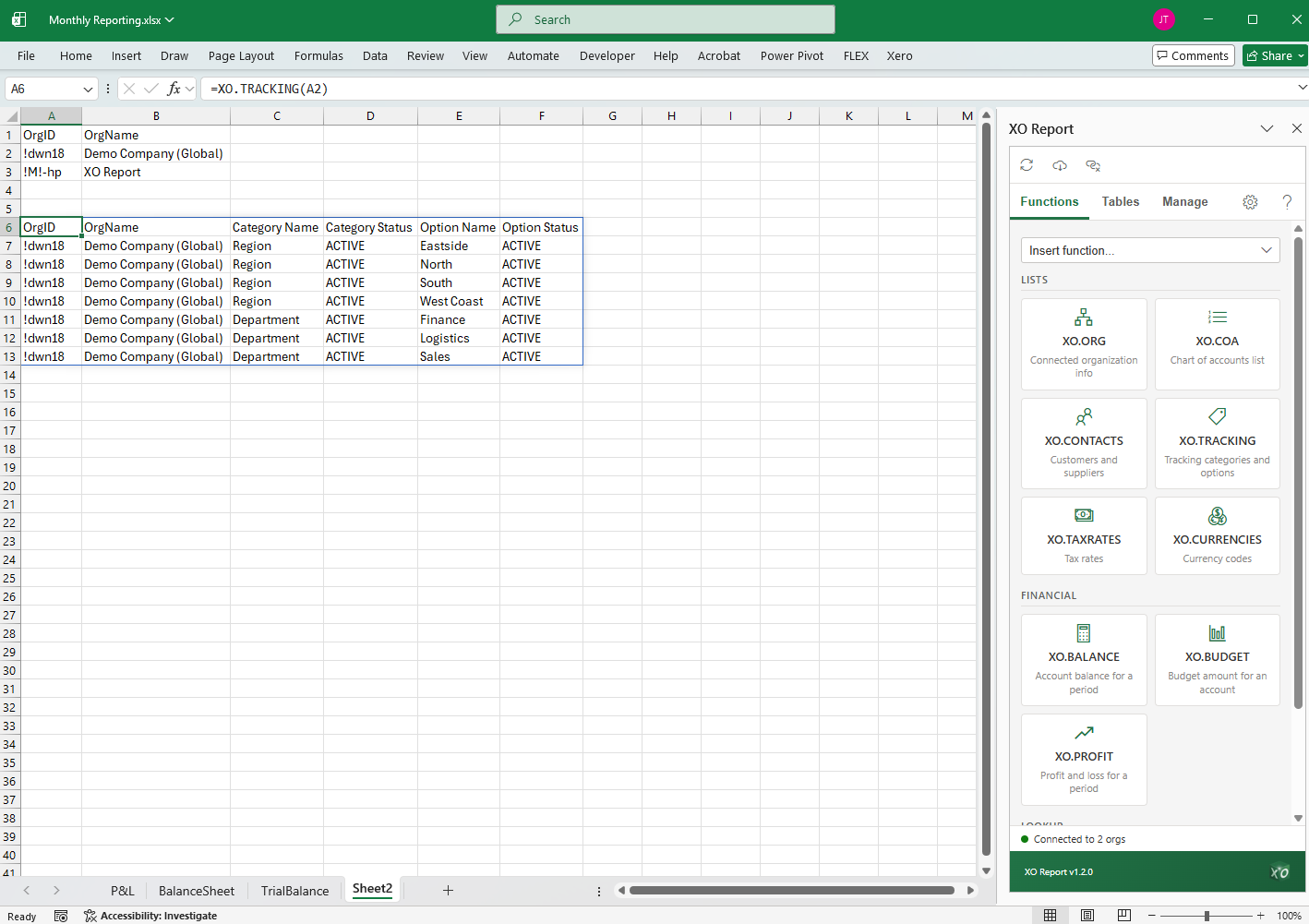The image size is (1309, 924).
Task: Confirm formula entry with the checkmark icon
Action: 151,89
